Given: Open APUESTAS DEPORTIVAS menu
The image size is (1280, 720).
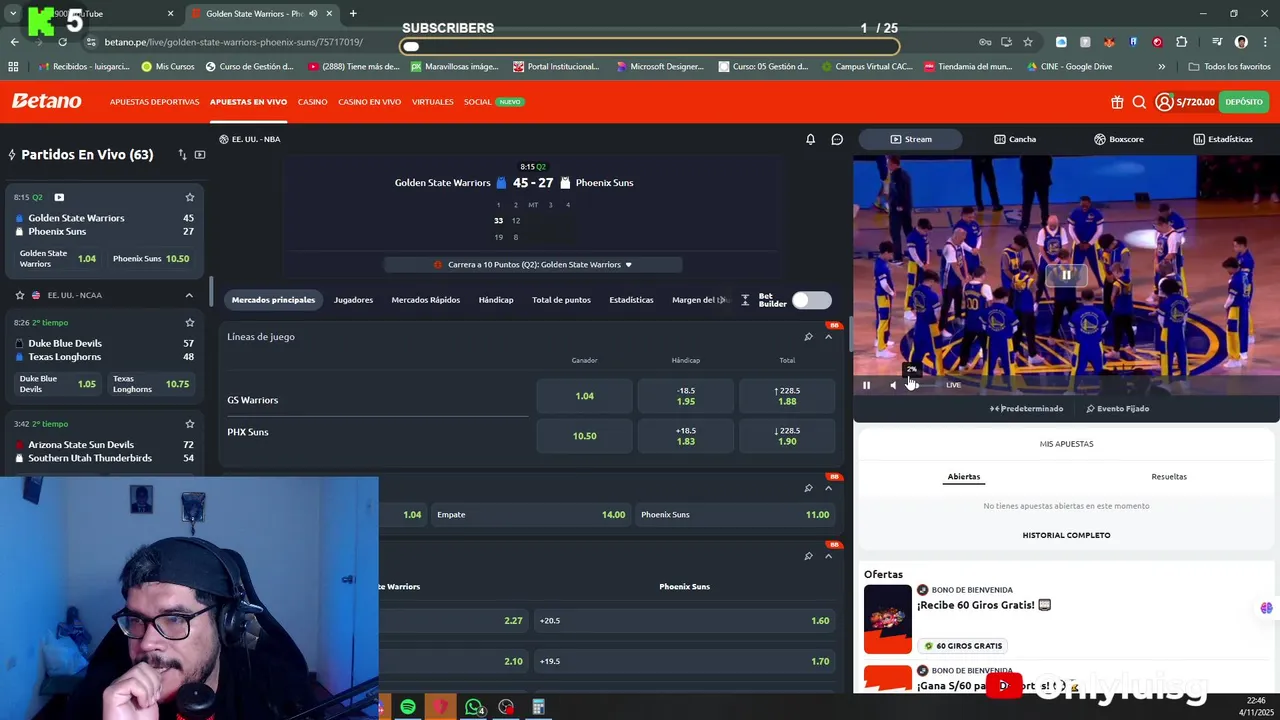Looking at the screenshot, I should pyautogui.click(x=154, y=102).
